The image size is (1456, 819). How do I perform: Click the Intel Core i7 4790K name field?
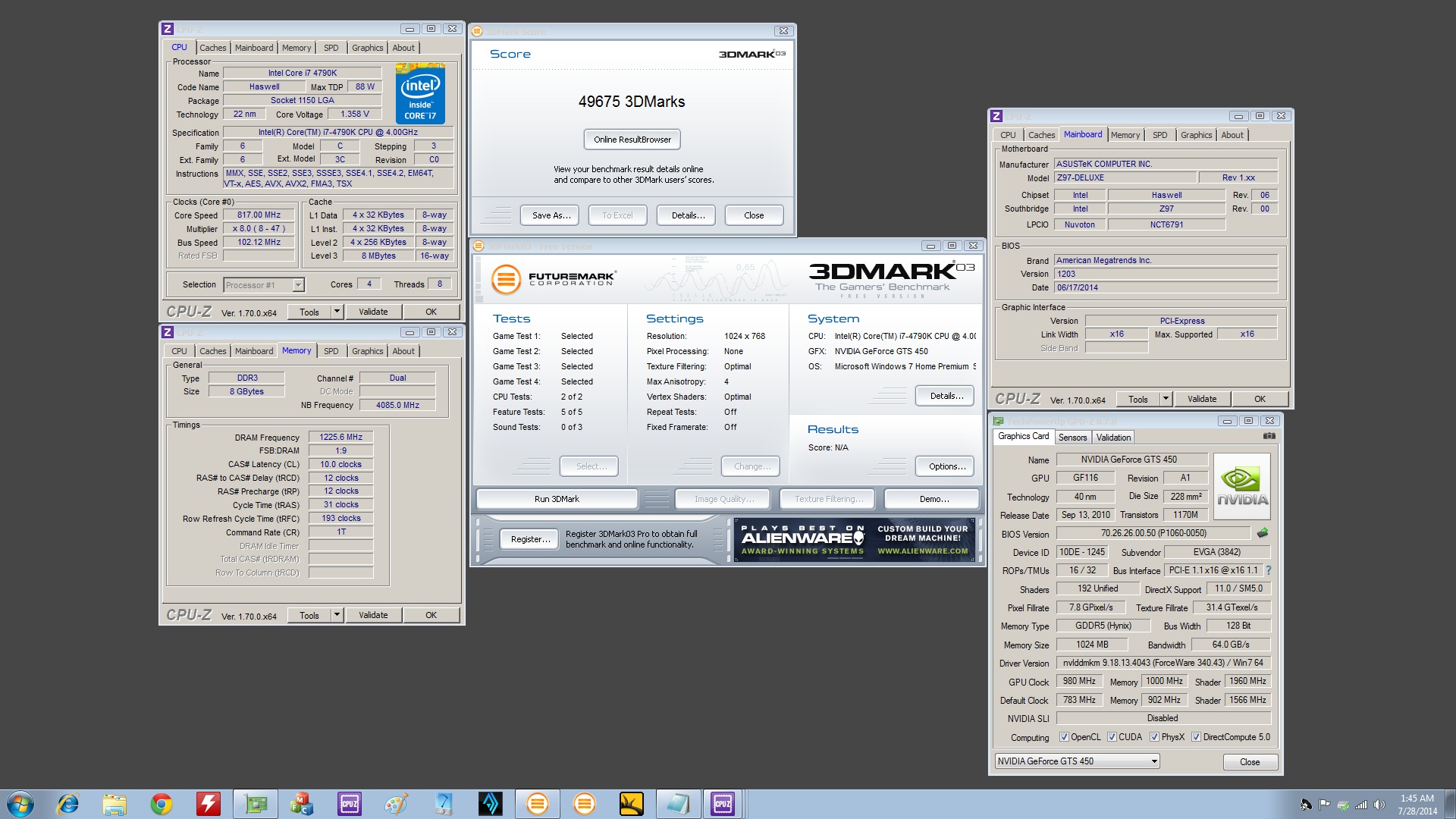pos(302,73)
